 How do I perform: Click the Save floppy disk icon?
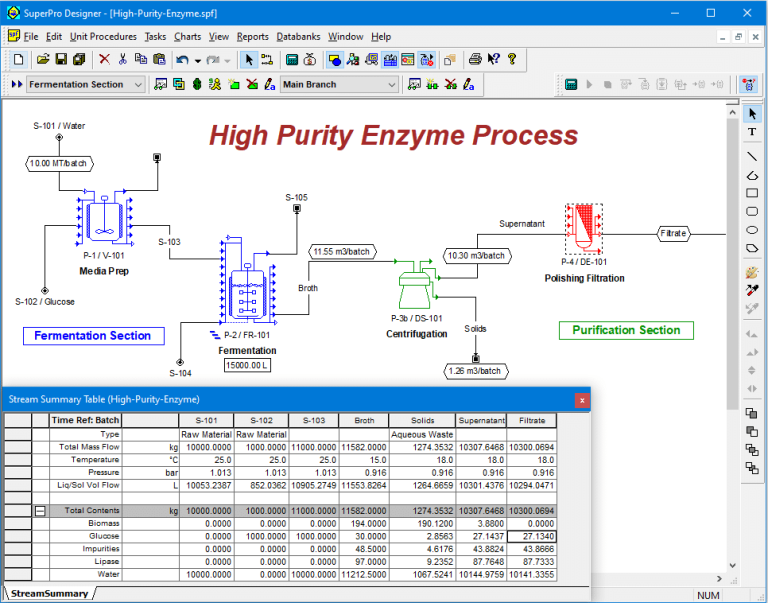click(61, 59)
